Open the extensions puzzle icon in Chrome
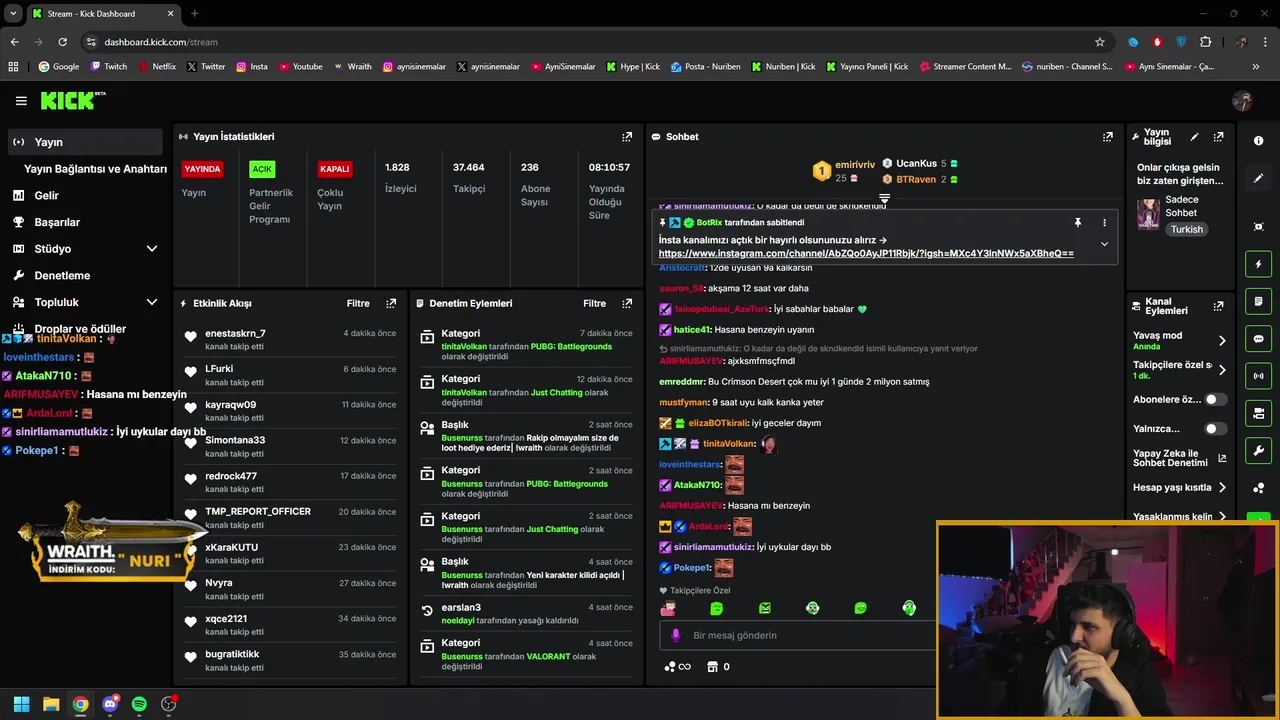Viewport: 1280px width, 720px height. (1205, 42)
